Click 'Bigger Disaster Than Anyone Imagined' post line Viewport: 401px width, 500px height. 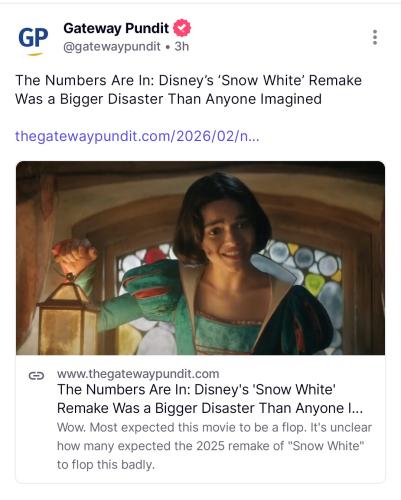[191, 99]
